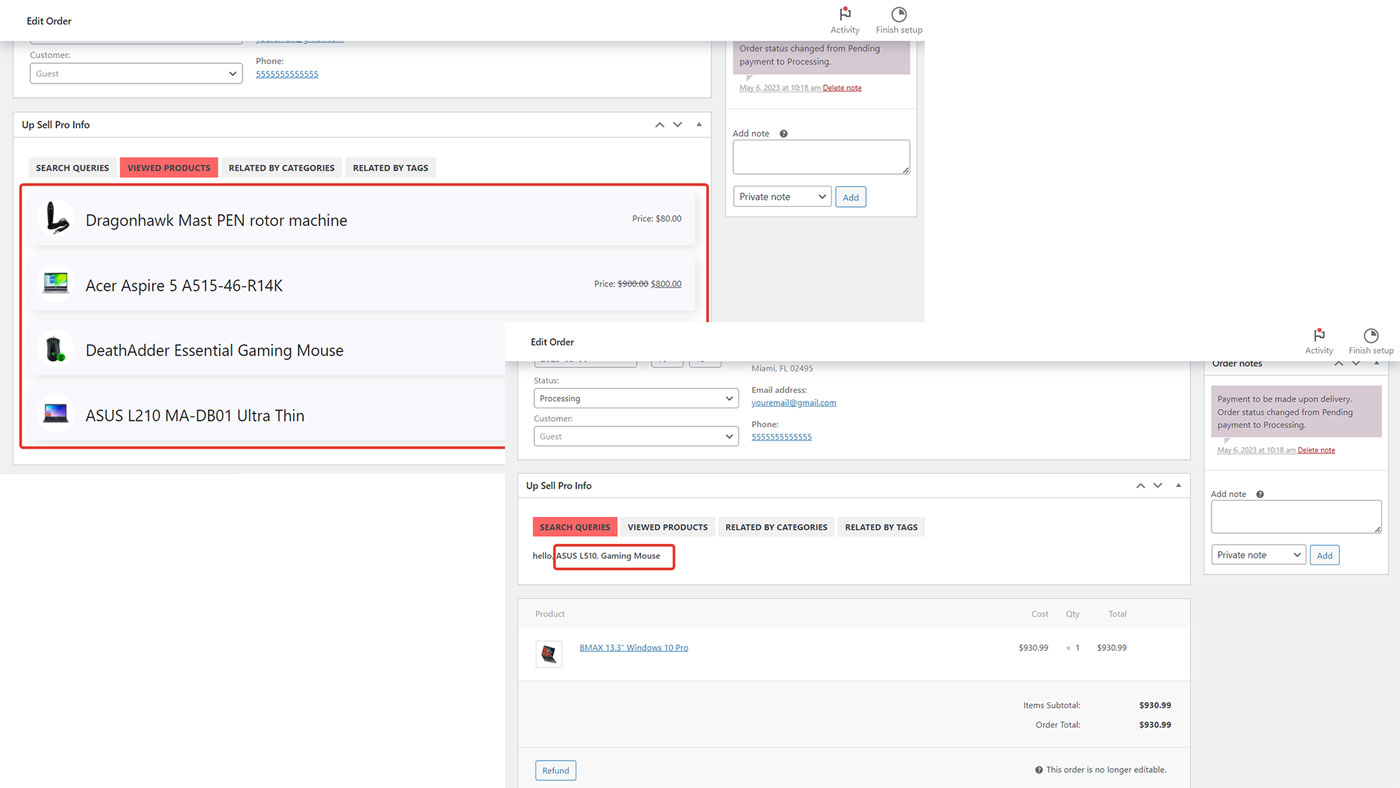
Task: Open Viewed Products tab next to highlighted Search Queries
Action: pos(667,527)
